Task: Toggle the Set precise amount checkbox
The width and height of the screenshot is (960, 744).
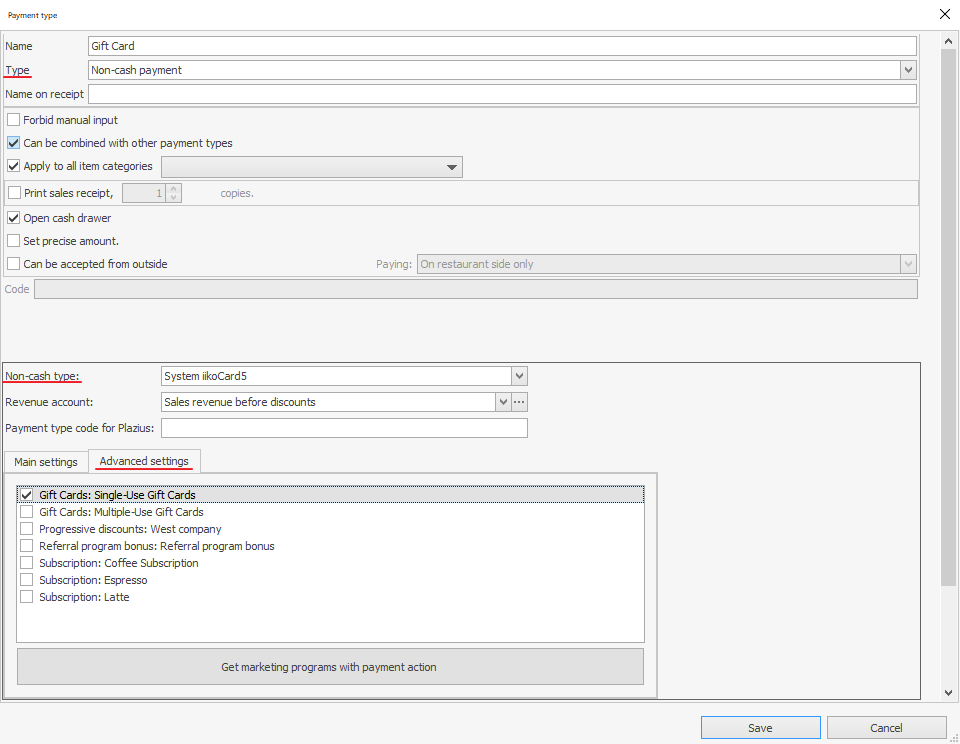Action: pos(14,241)
